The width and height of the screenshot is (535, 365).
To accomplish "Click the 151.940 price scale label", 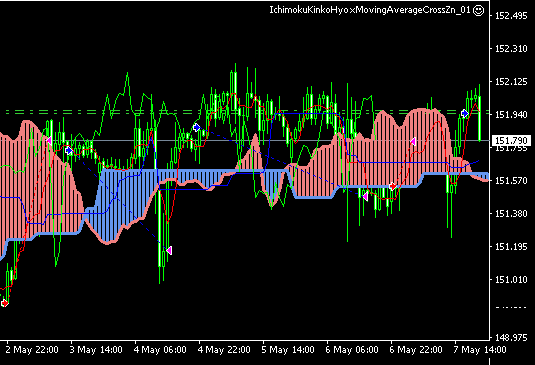I will click(511, 115).
